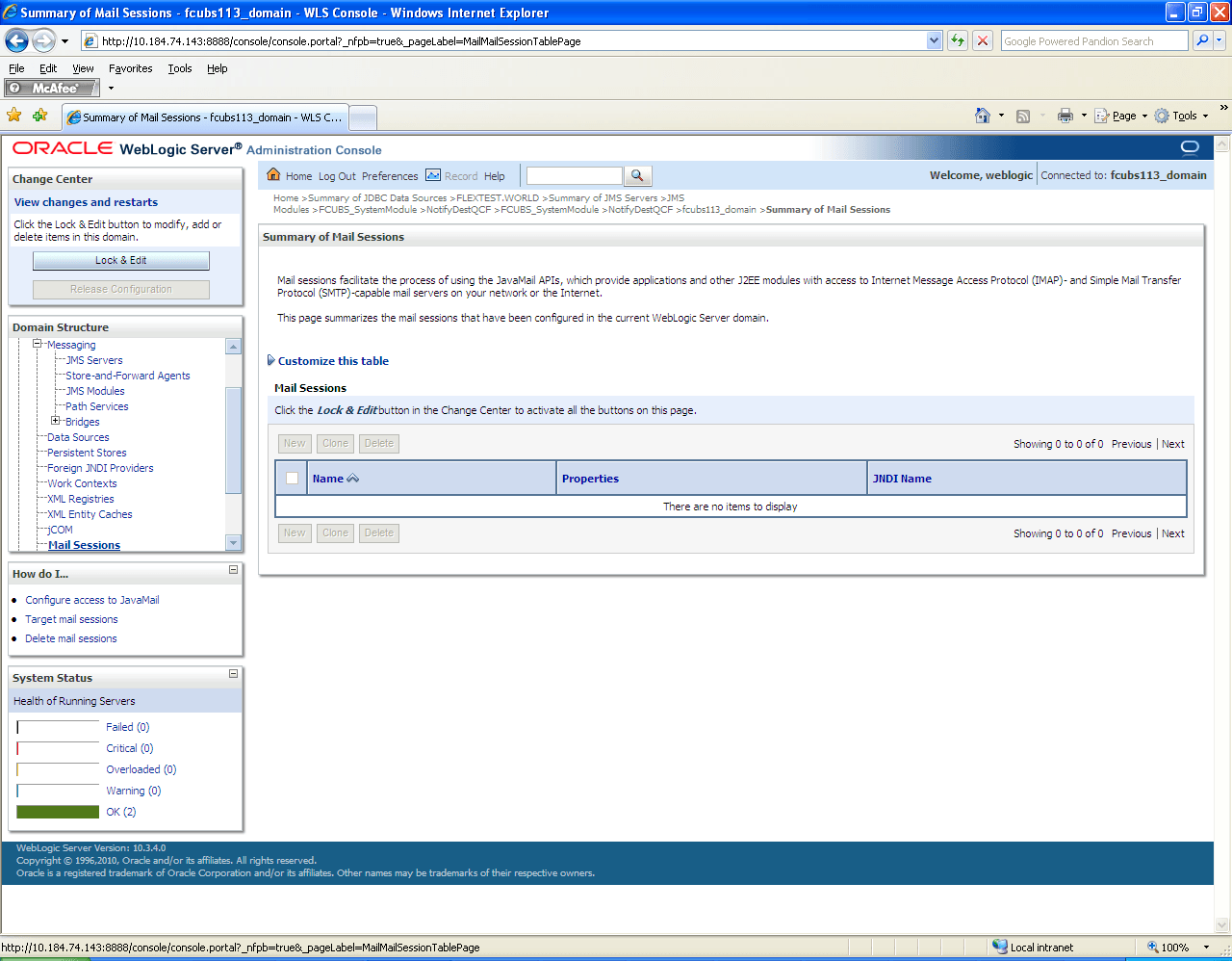Screen dimensions: 1232x961
Task: Open the search provider dropdown arrow
Action: tap(1219, 40)
